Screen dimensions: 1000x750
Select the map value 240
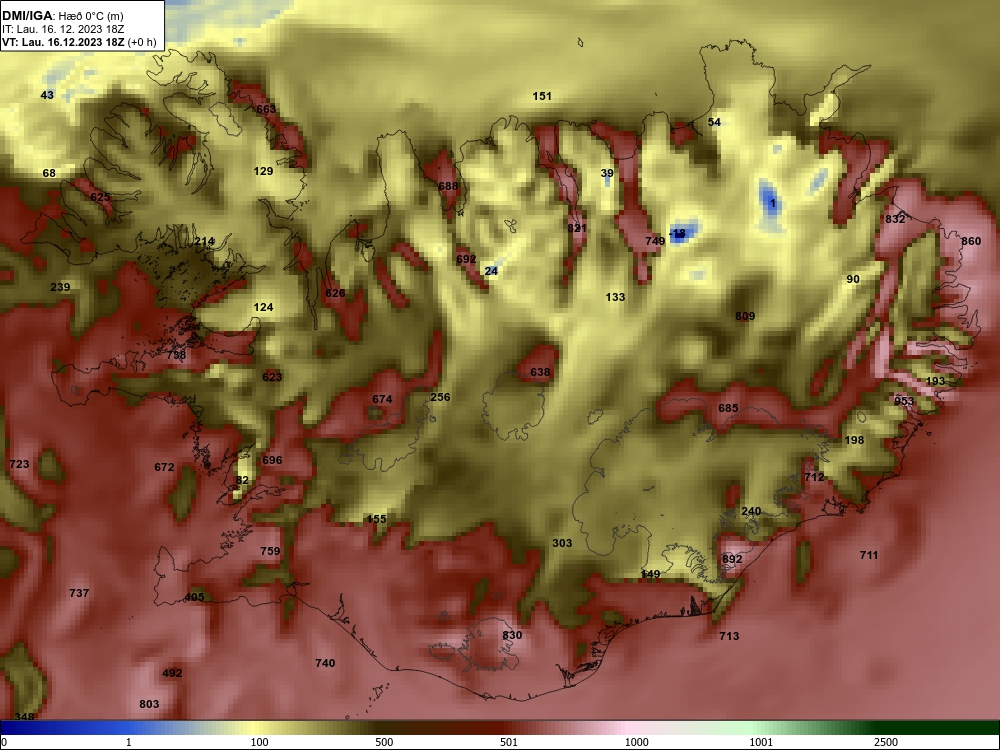click(751, 511)
